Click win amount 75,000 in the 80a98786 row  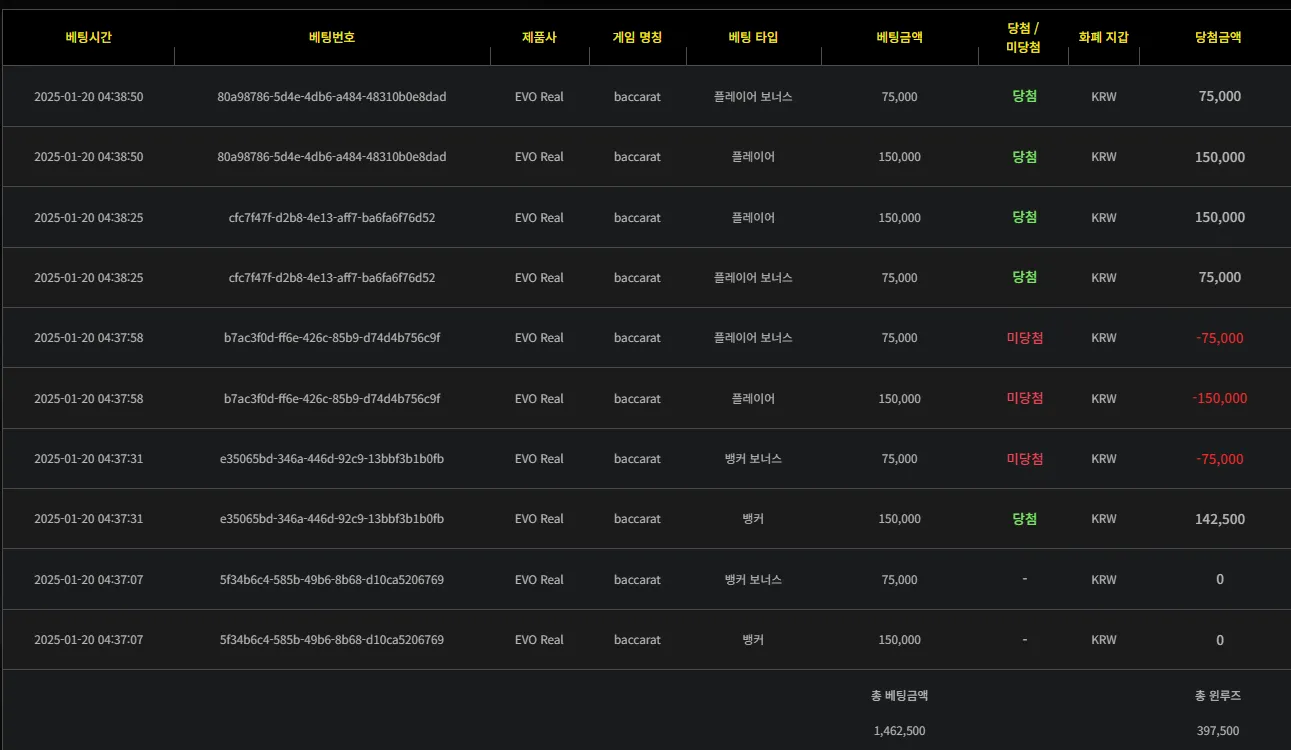point(1220,97)
